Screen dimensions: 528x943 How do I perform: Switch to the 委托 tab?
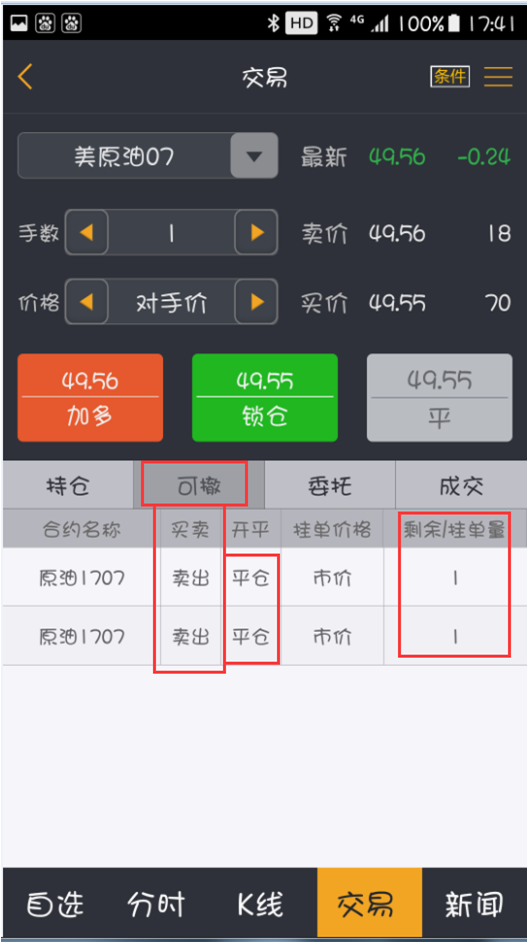tap(330, 485)
